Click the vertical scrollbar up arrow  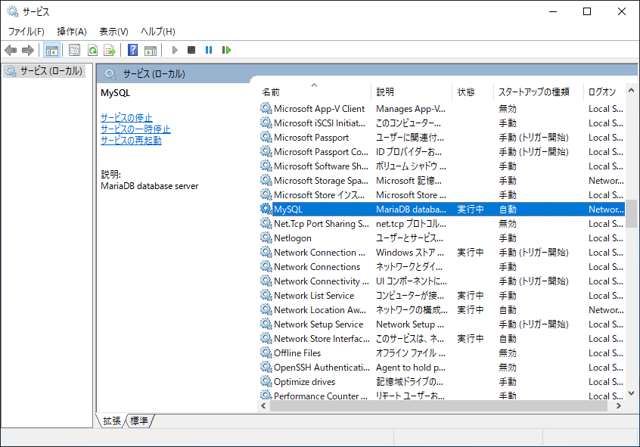pos(631,90)
